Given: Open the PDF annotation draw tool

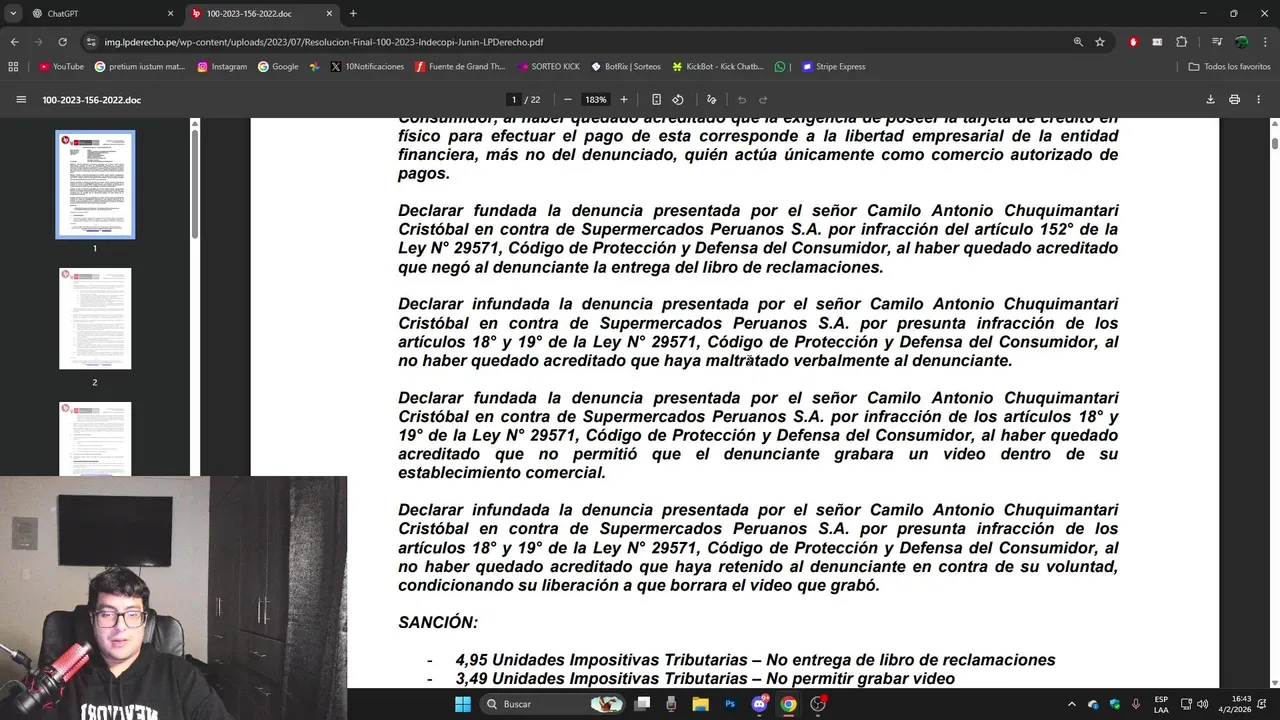Looking at the screenshot, I should (x=711, y=100).
